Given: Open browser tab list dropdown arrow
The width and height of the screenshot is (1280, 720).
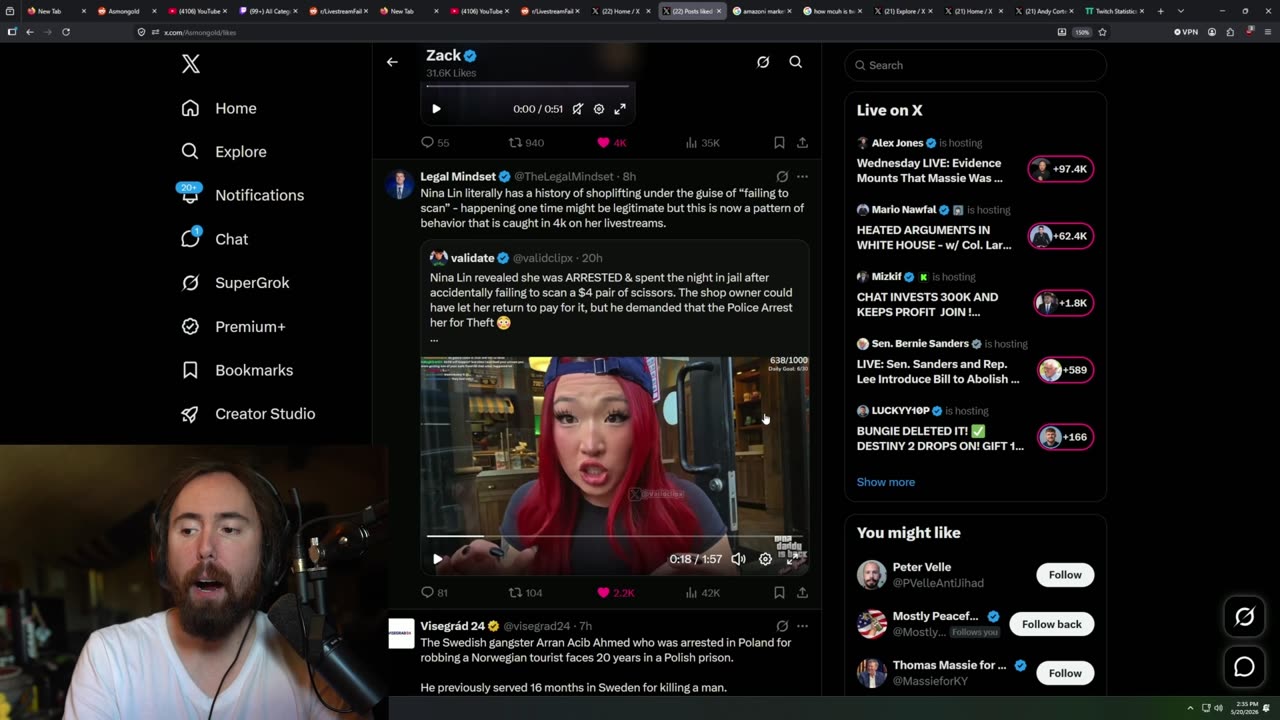Looking at the screenshot, I should click(x=1181, y=11).
